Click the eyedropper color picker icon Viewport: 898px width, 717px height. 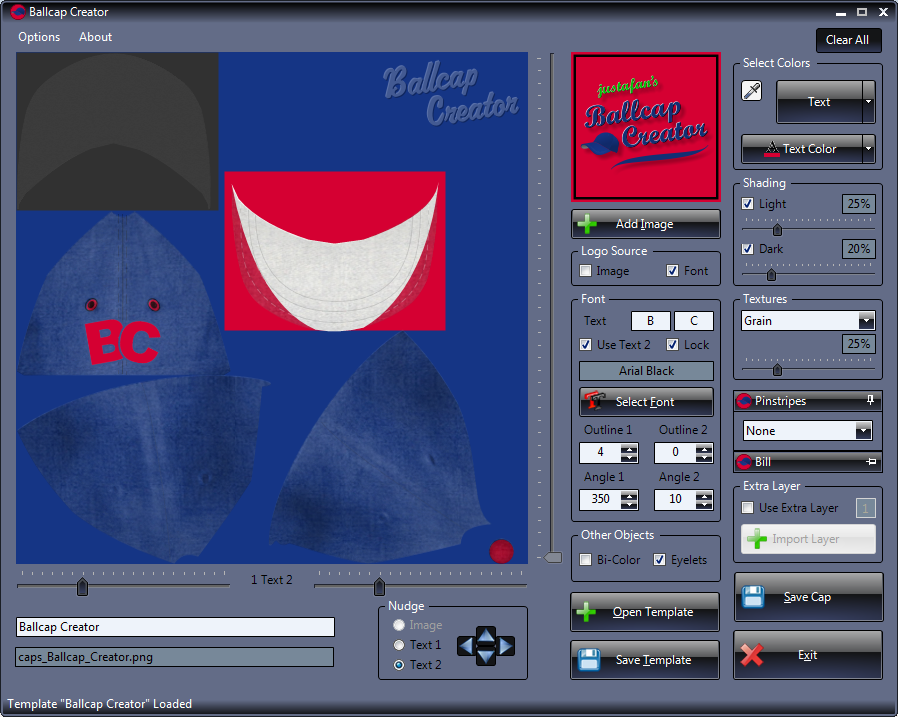(x=752, y=92)
